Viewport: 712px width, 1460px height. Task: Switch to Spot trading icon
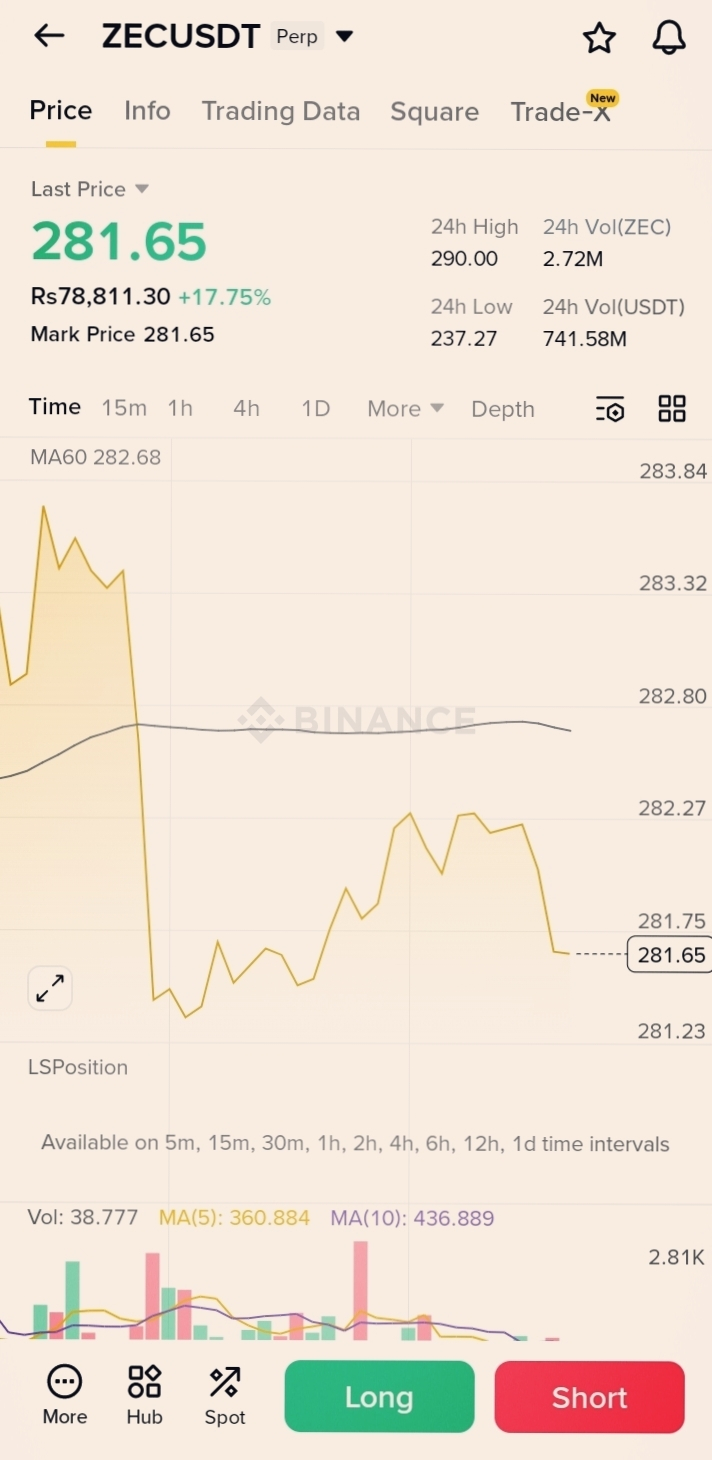click(224, 1395)
